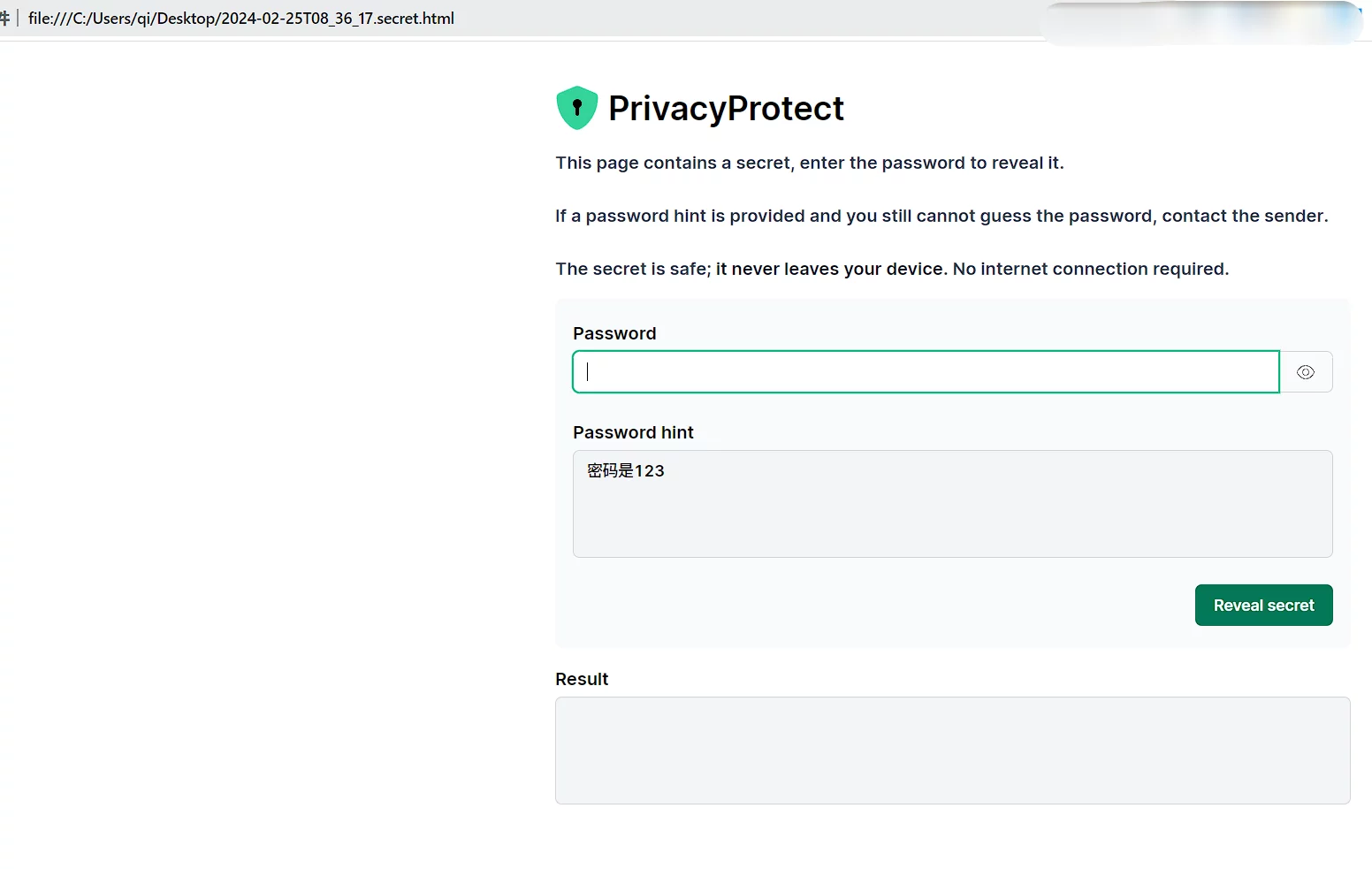Click the green PrivacyProtect shield logo

(576, 108)
